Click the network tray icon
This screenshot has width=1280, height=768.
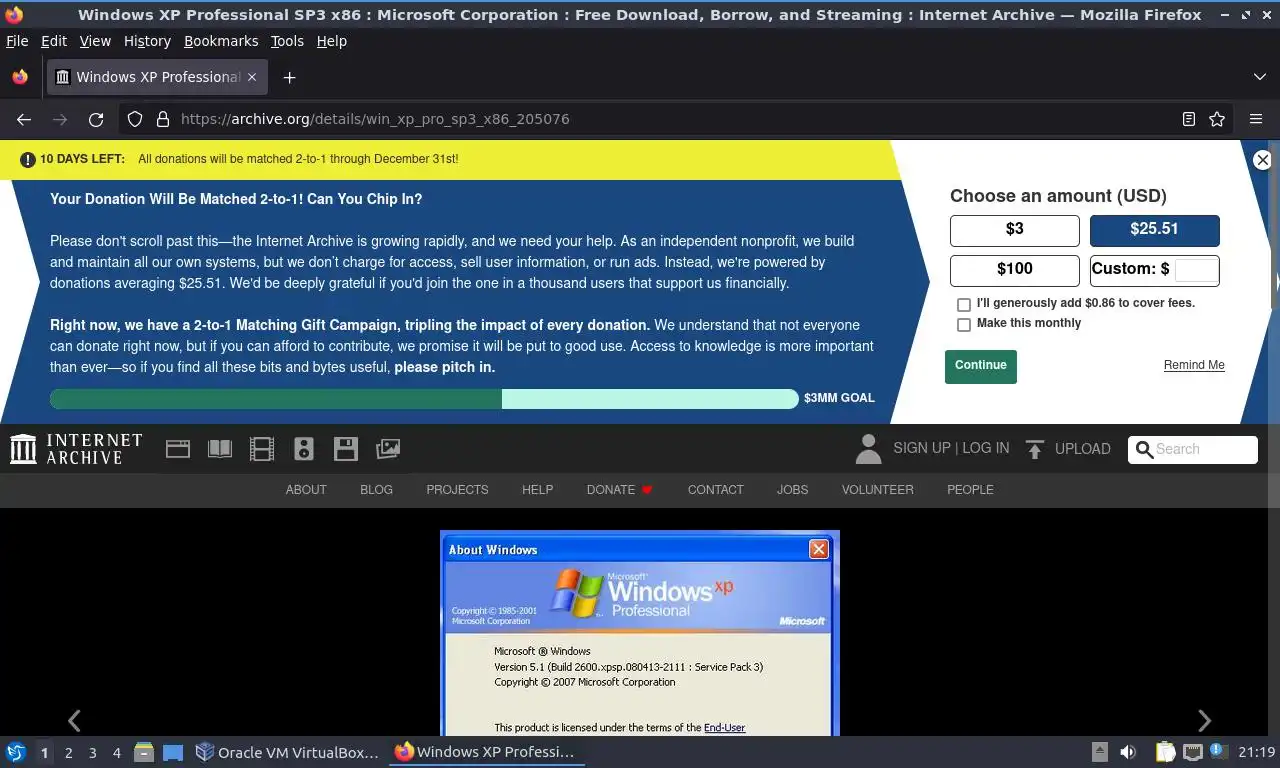pyautogui.click(x=1192, y=752)
